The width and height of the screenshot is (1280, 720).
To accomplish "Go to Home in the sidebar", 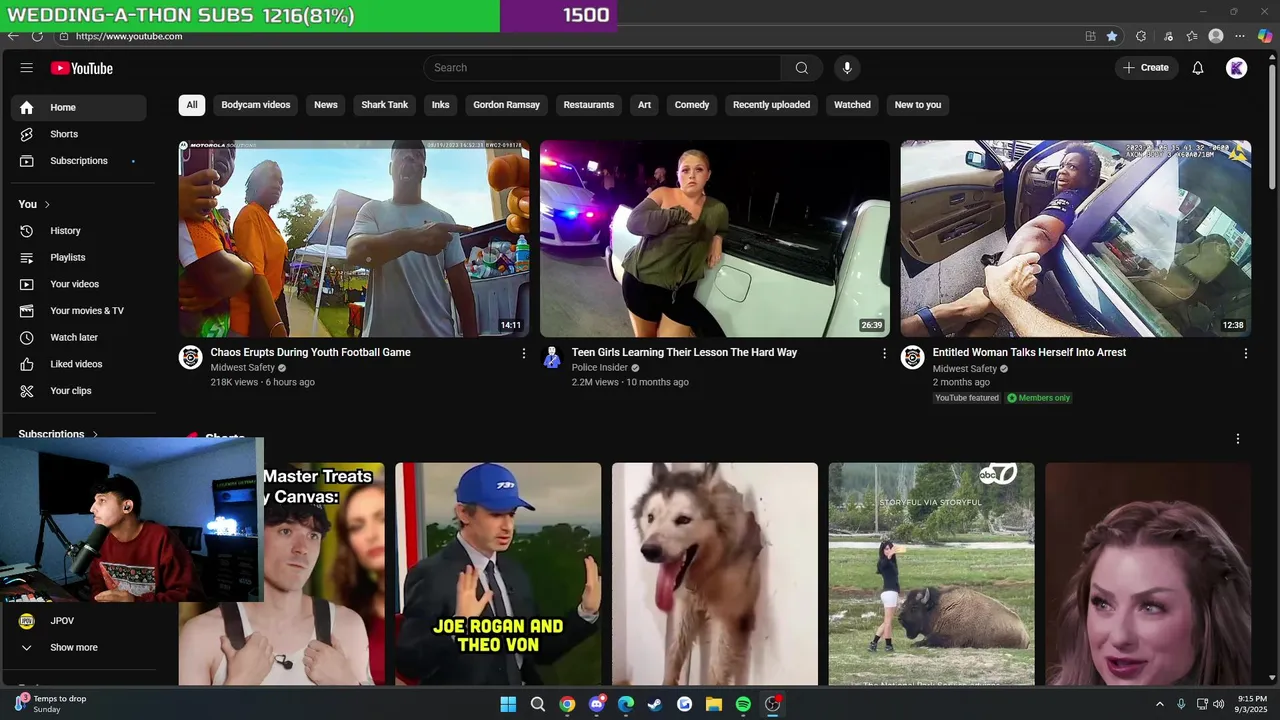I will click(79, 107).
